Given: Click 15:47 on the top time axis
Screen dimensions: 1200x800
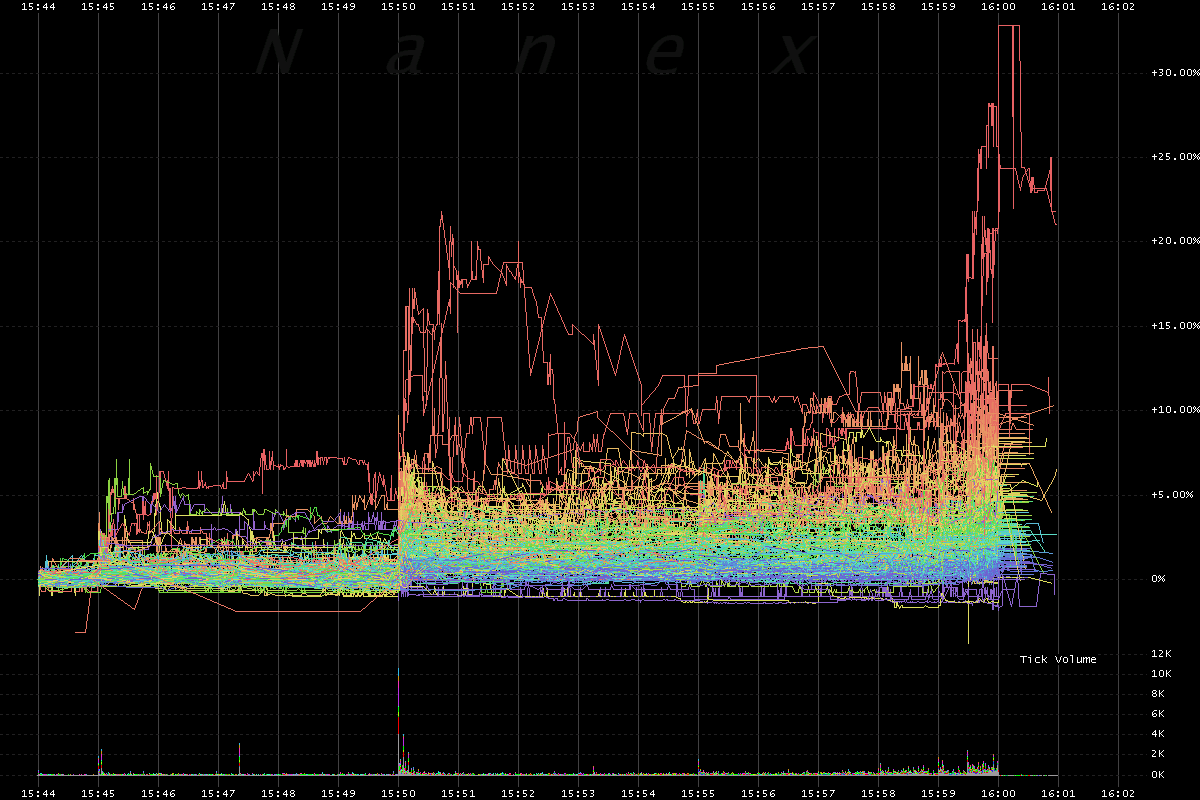Looking at the screenshot, I should (x=218, y=6).
